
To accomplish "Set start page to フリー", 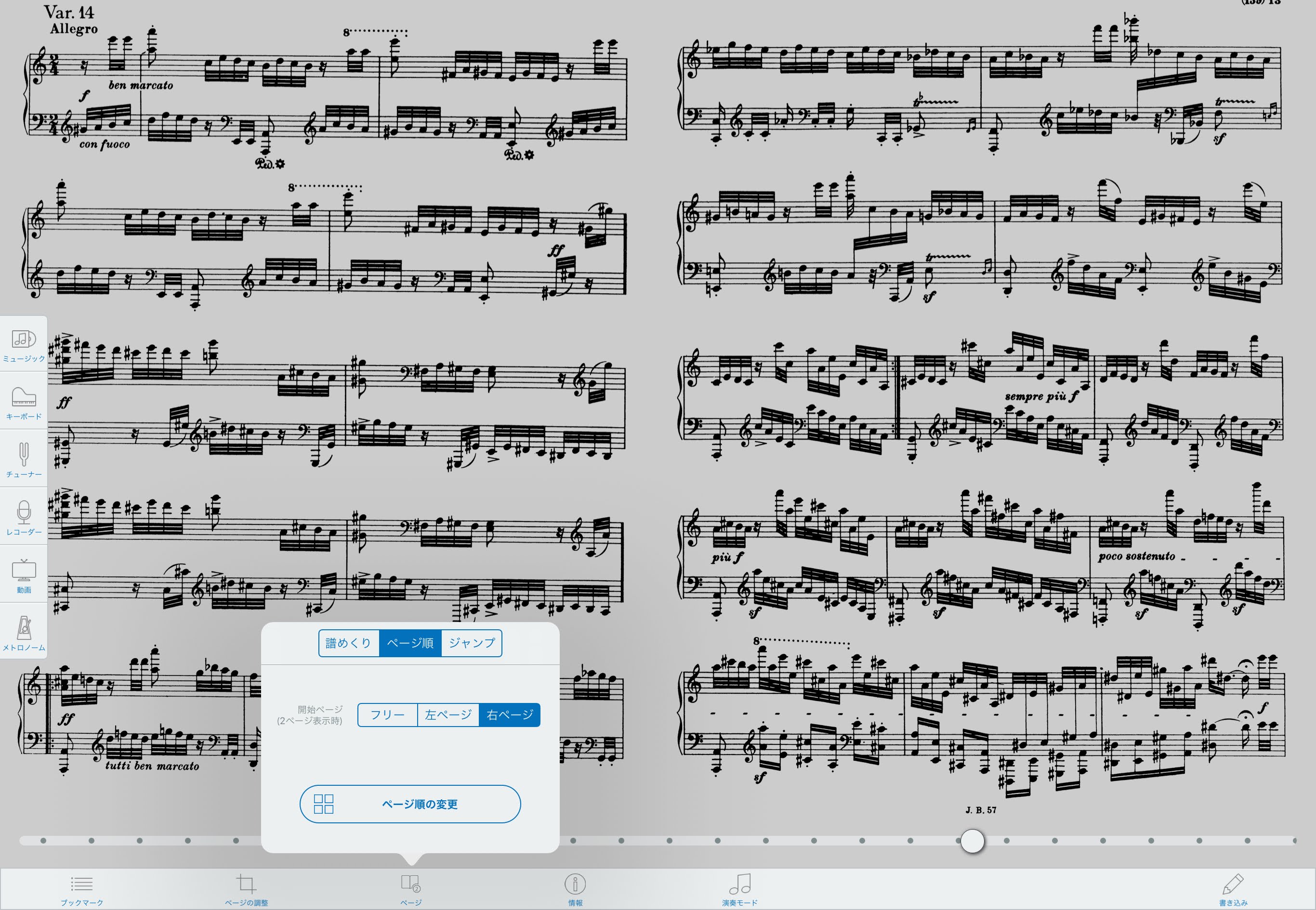I will coord(387,715).
